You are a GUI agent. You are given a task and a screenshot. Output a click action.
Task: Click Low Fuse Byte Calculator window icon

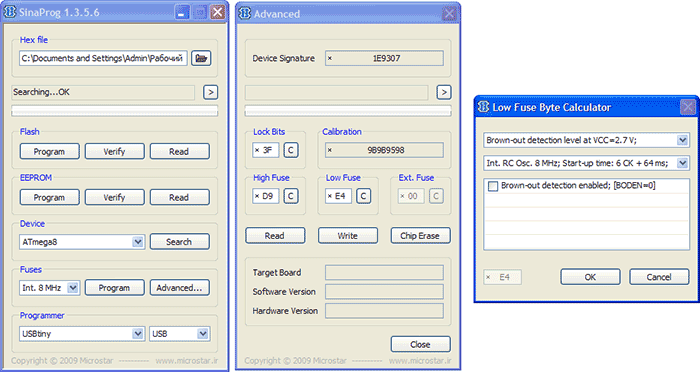483,107
